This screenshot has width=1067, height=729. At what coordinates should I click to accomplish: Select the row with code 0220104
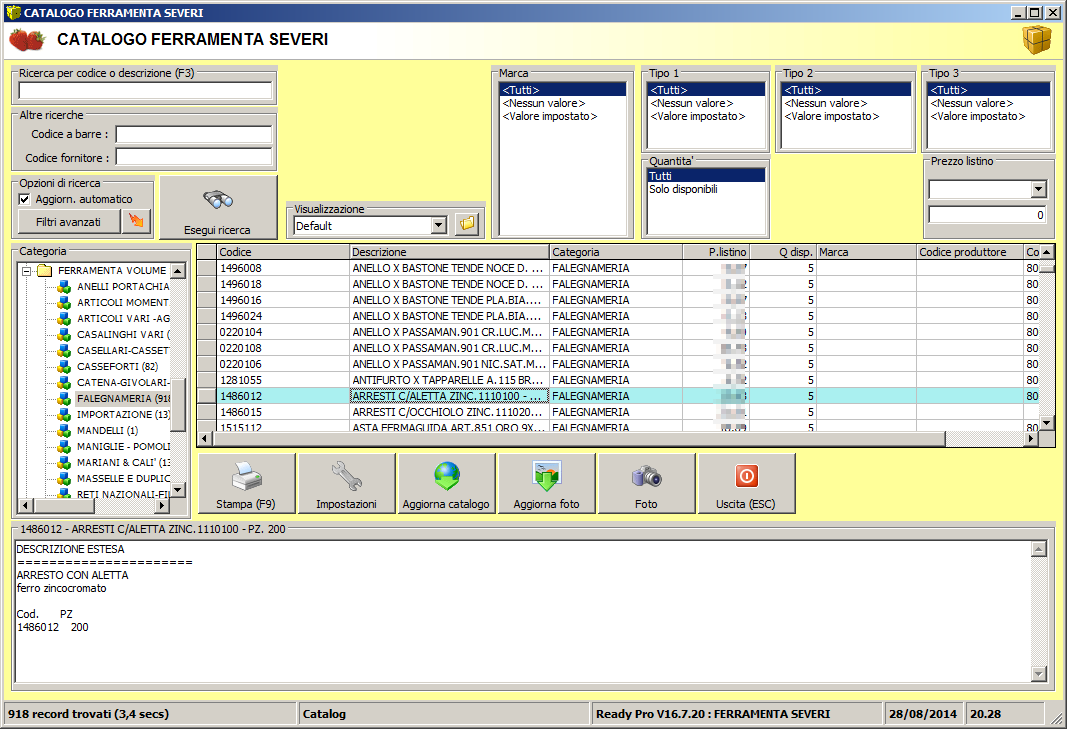pyautogui.click(x=619, y=332)
